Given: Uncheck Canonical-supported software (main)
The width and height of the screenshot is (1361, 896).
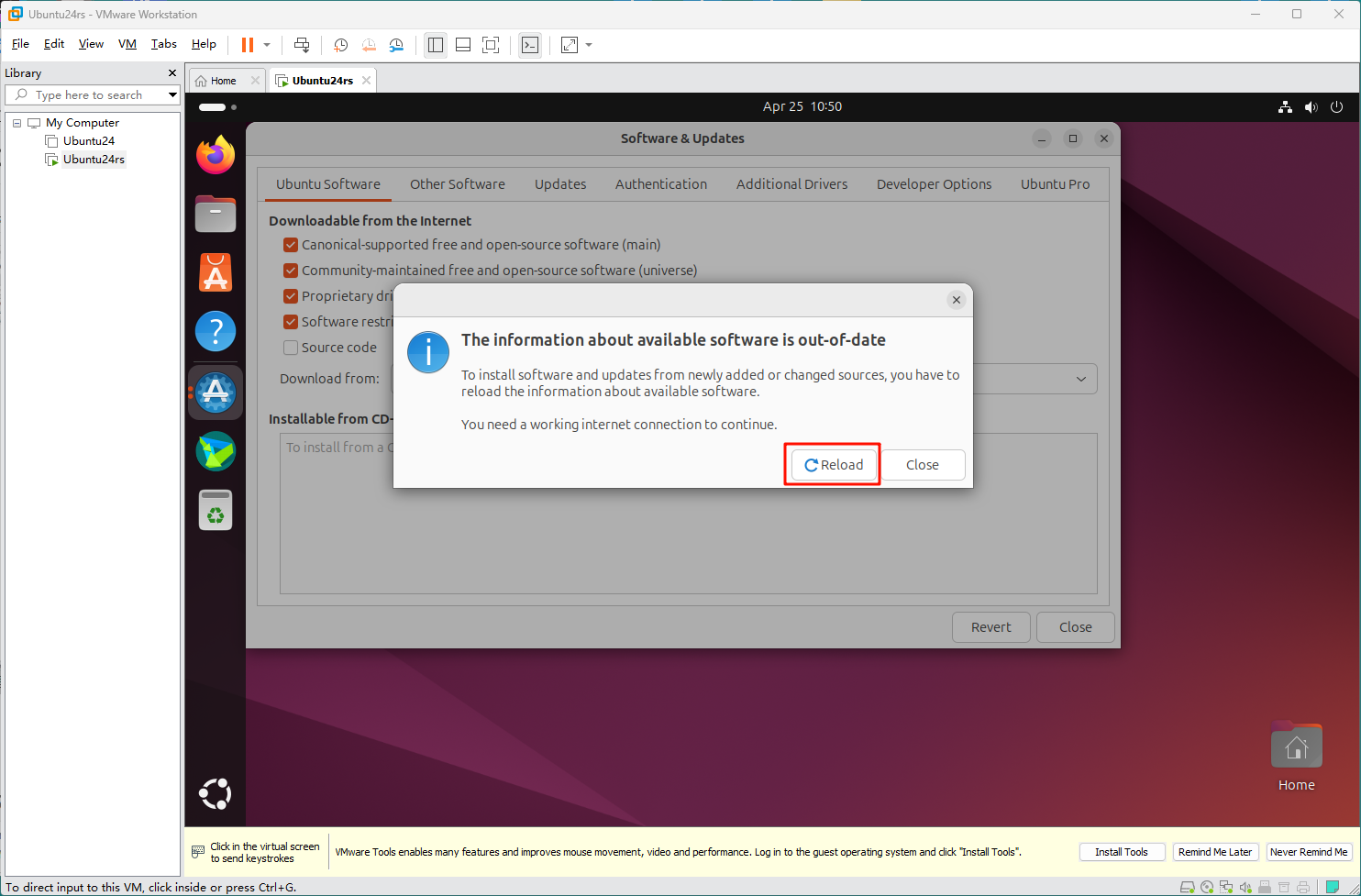Looking at the screenshot, I should pos(291,245).
